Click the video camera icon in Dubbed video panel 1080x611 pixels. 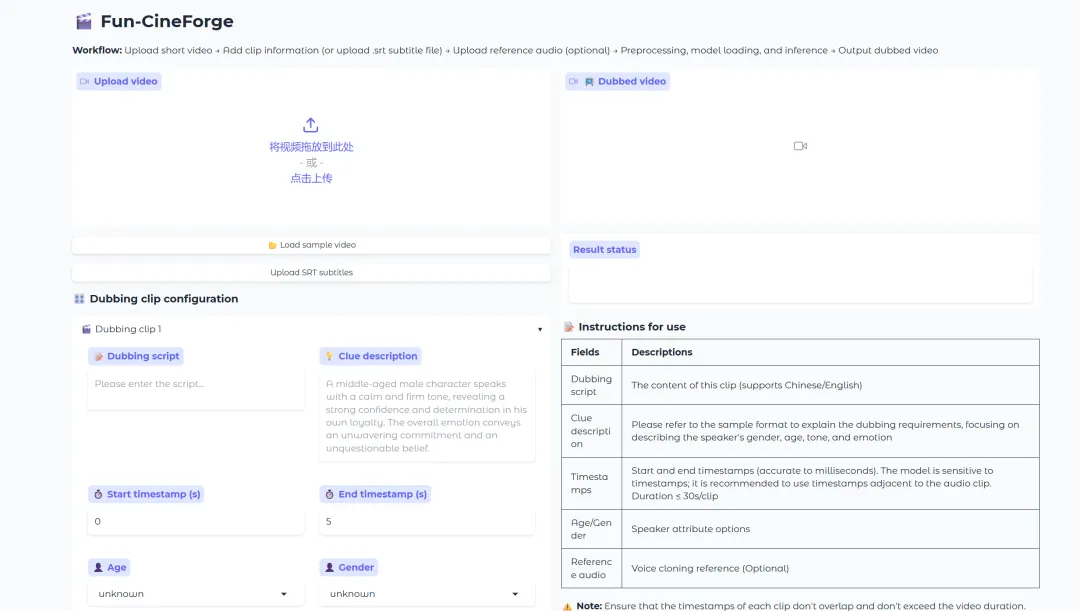click(800, 146)
